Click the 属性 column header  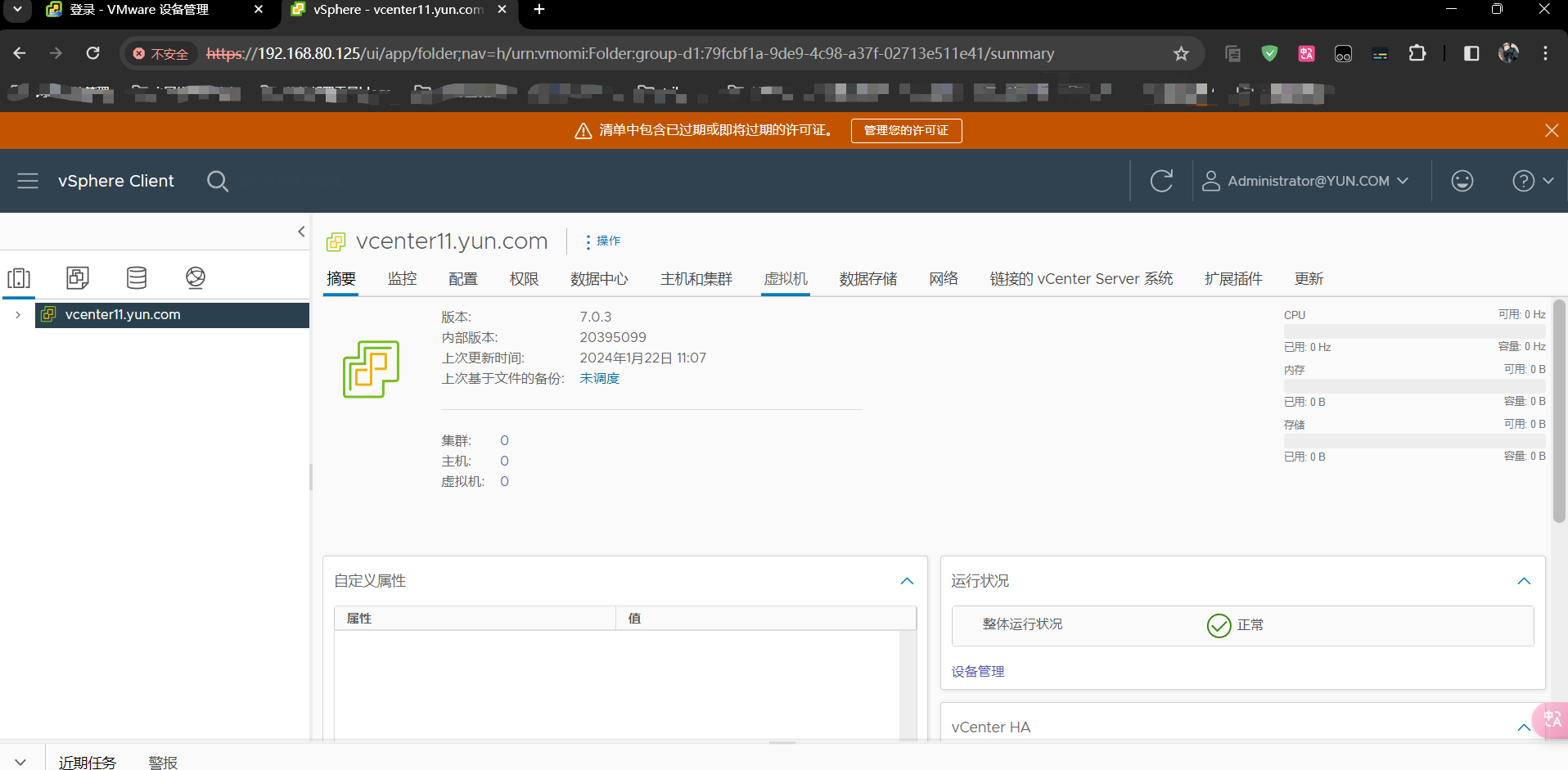click(x=475, y=619)
